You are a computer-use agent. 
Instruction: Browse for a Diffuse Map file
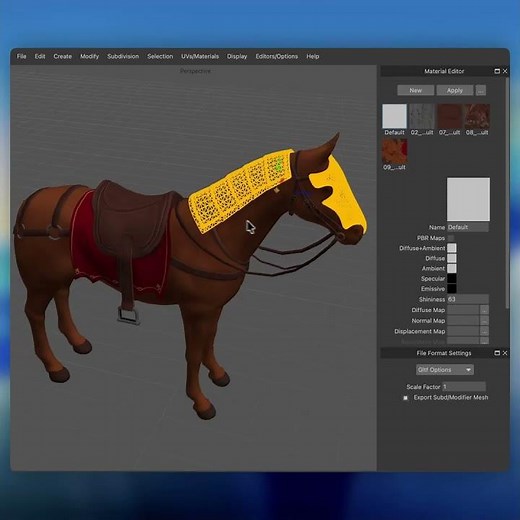484,310
